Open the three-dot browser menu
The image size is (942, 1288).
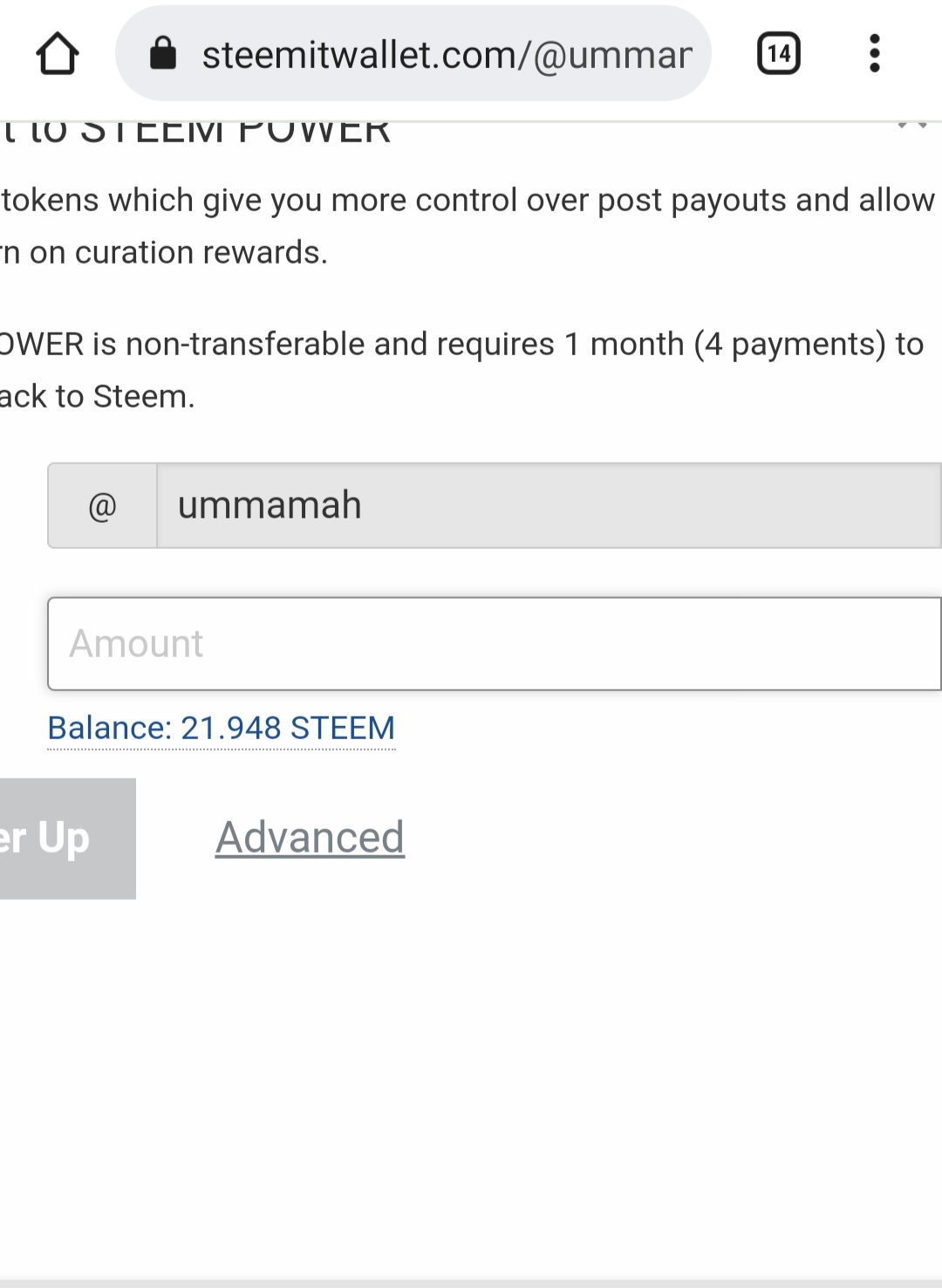point(875,53)
